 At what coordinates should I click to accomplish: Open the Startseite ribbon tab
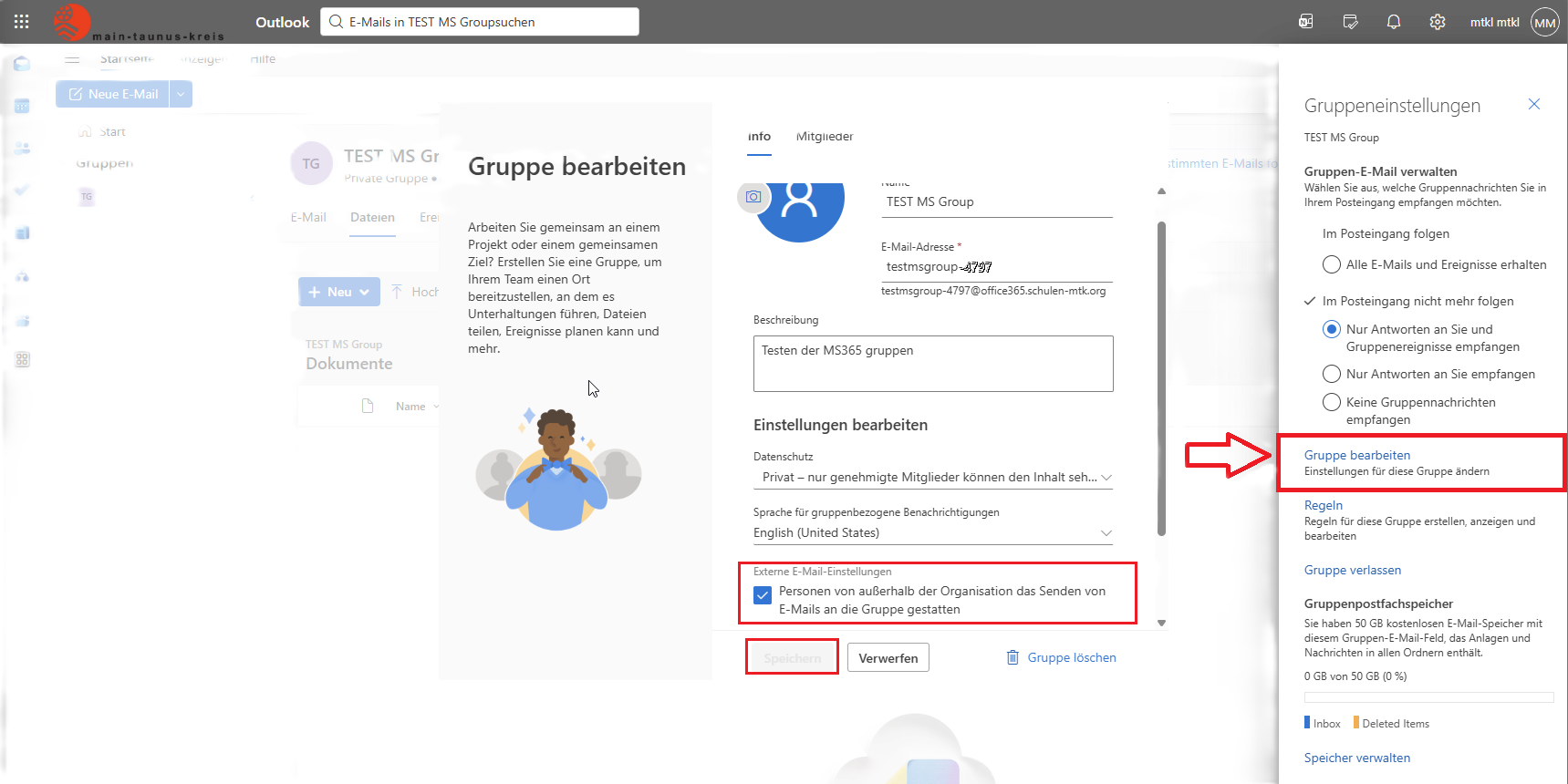(x=127, y=59)
